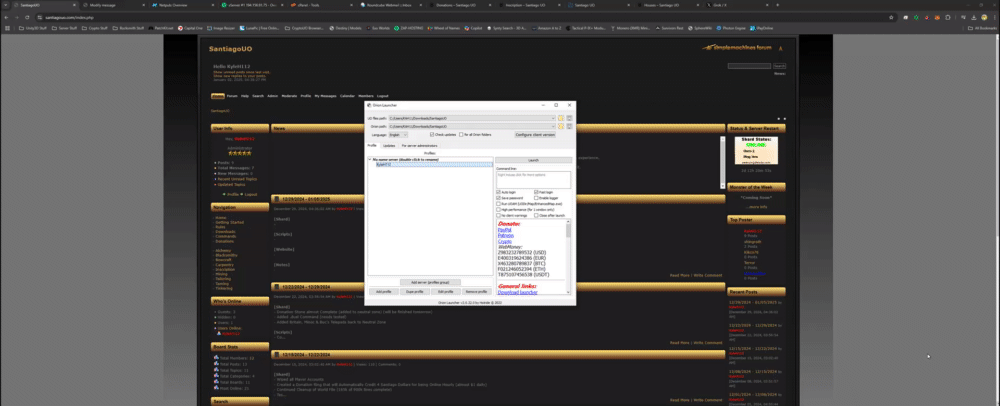1000x406 pixels.
Task: Switch to the Updates tab
Action: tap(389, 145)
